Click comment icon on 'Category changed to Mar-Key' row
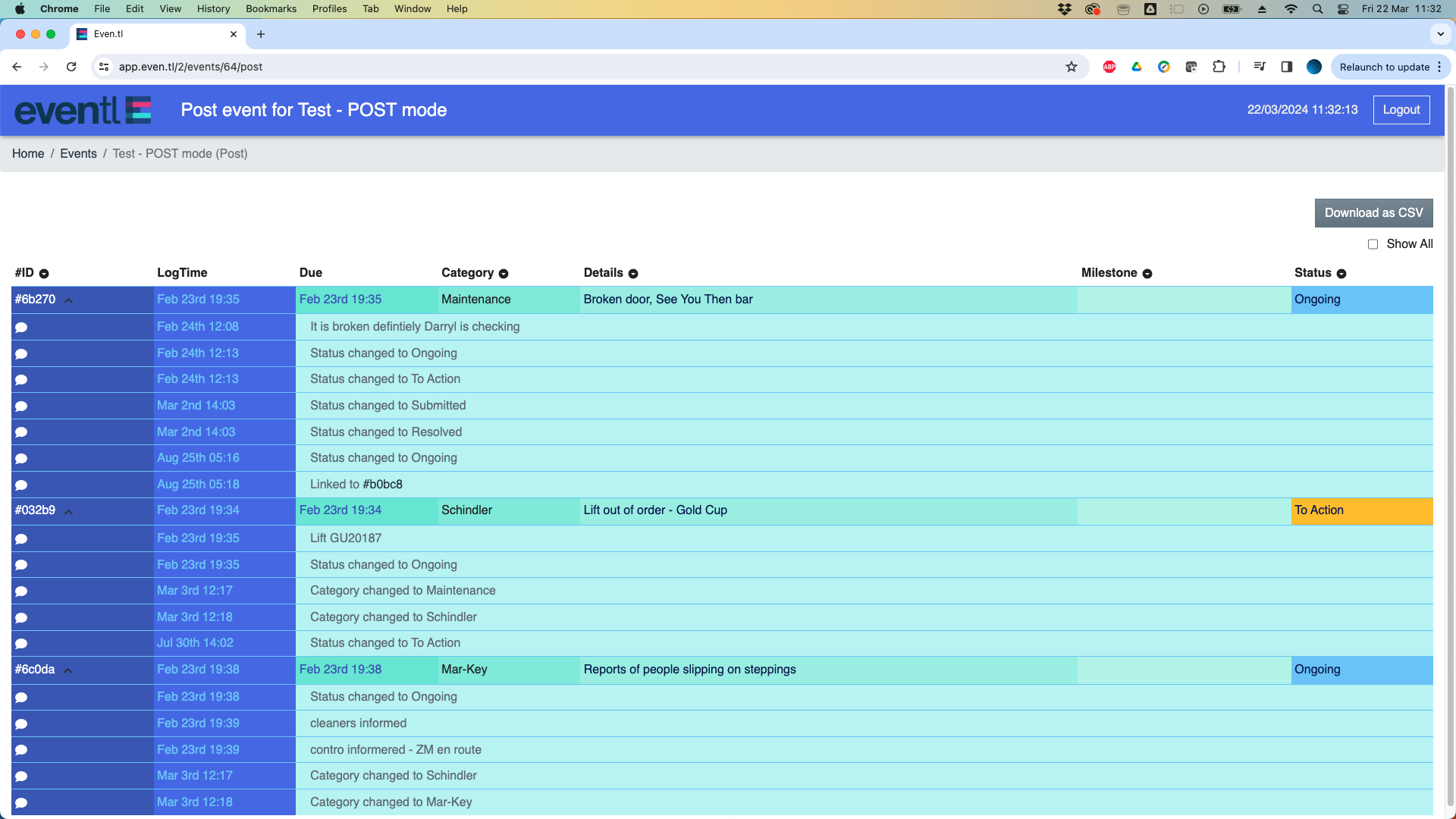 point(21,803)
